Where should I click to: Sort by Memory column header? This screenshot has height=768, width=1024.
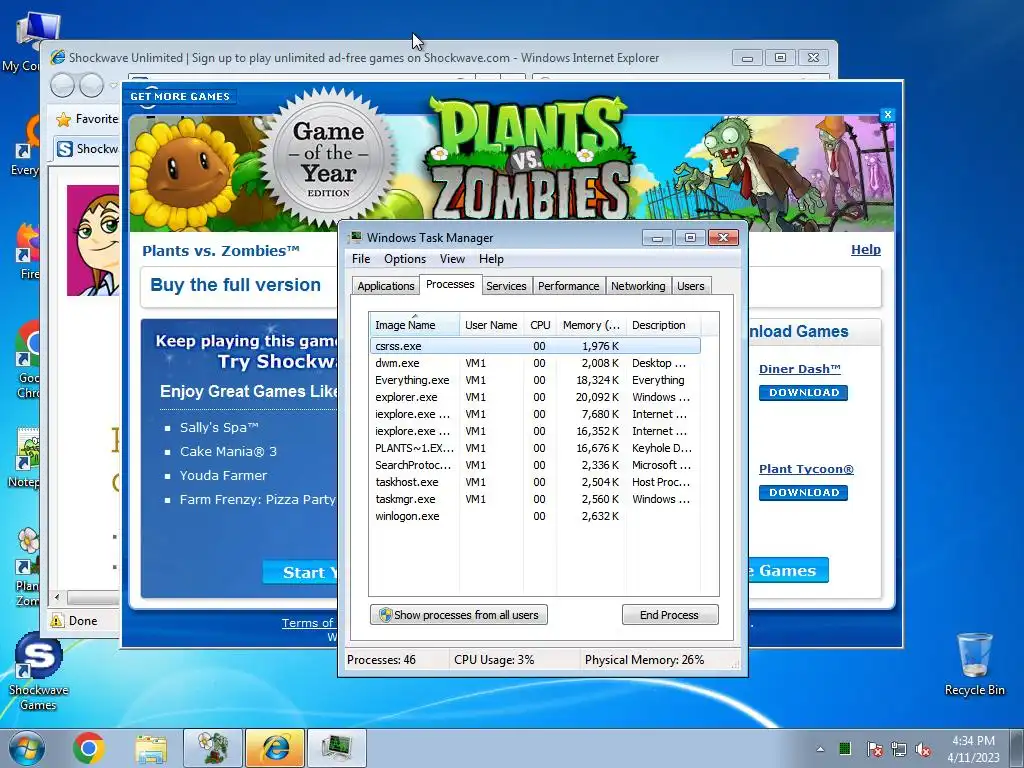[591, 325]
